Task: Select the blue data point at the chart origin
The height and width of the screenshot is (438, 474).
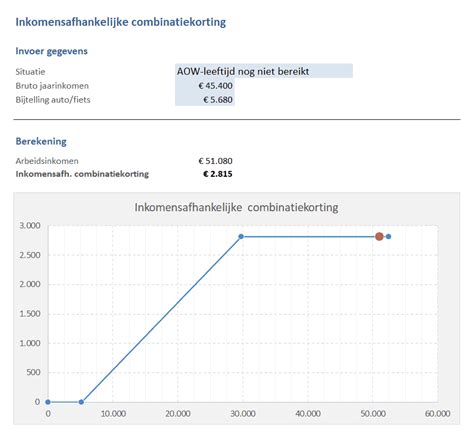Action: (48, 402)
